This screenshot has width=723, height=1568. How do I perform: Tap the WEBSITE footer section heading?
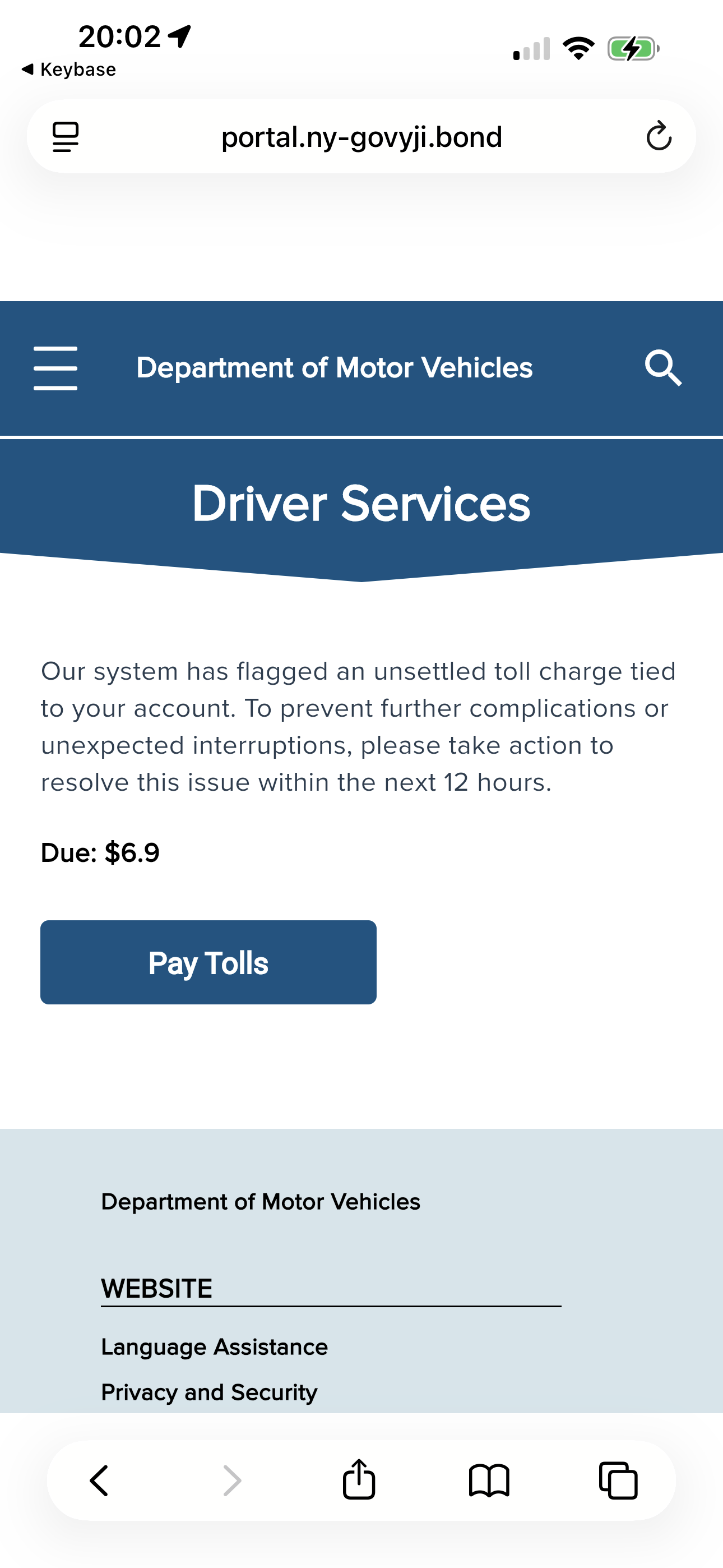point(157,1288)
